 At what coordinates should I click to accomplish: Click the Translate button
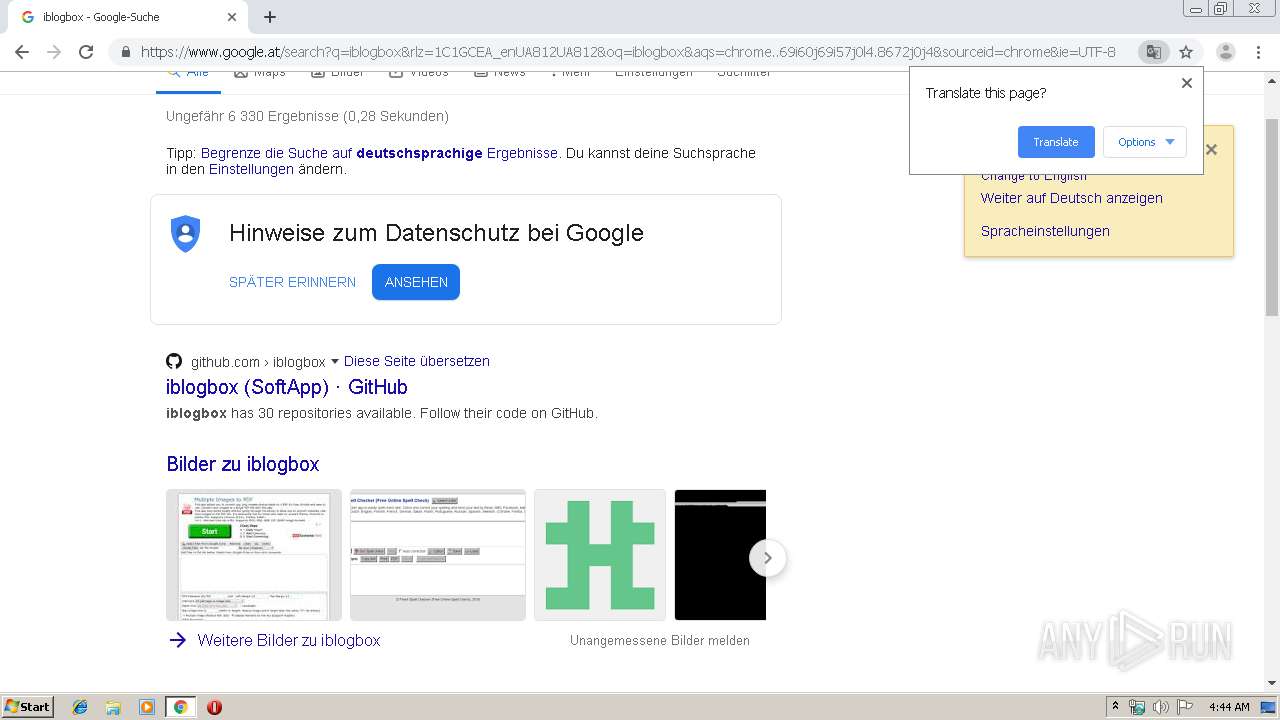tap(1056, 142)
